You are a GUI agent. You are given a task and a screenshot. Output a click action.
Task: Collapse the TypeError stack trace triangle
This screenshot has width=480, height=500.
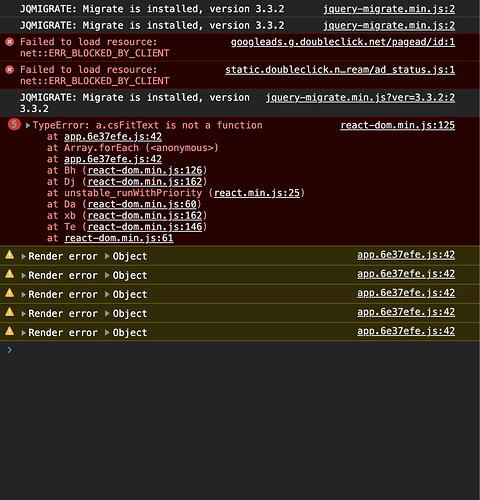tap(28, 126)
